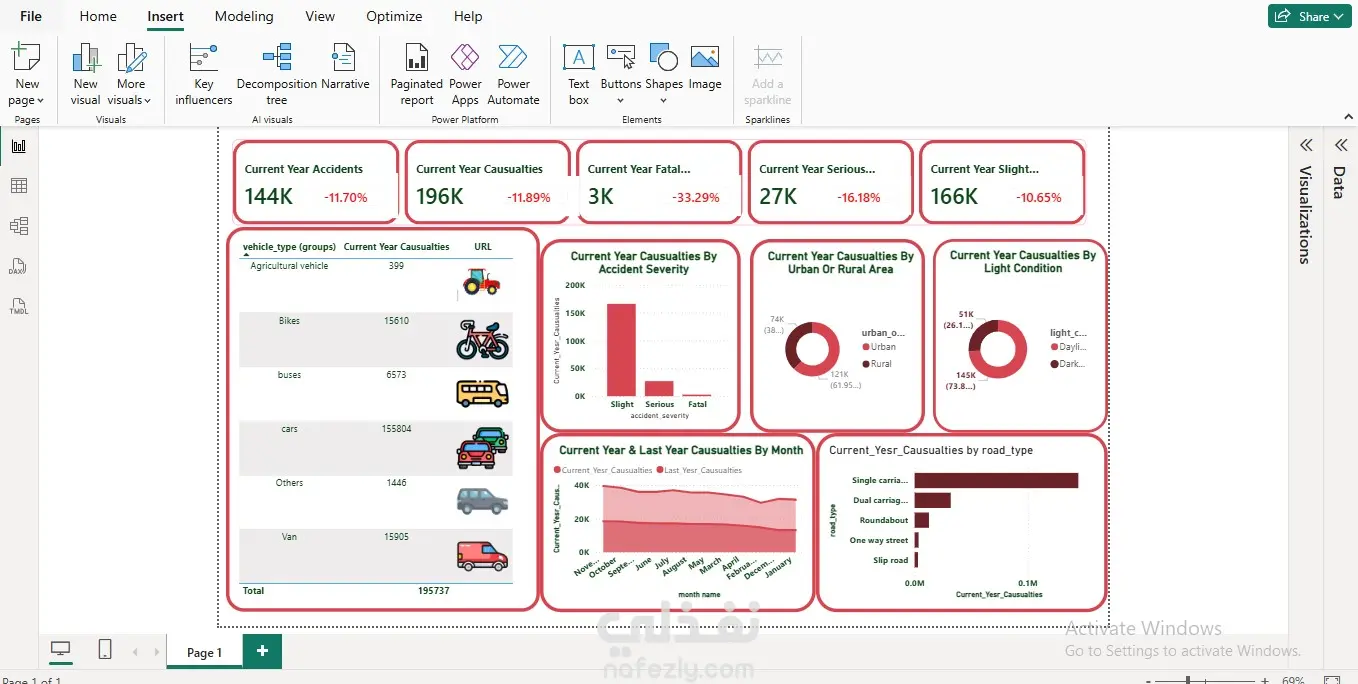Select the Current Year Causualties card
Screen dimensions: 1358x684
488,182
